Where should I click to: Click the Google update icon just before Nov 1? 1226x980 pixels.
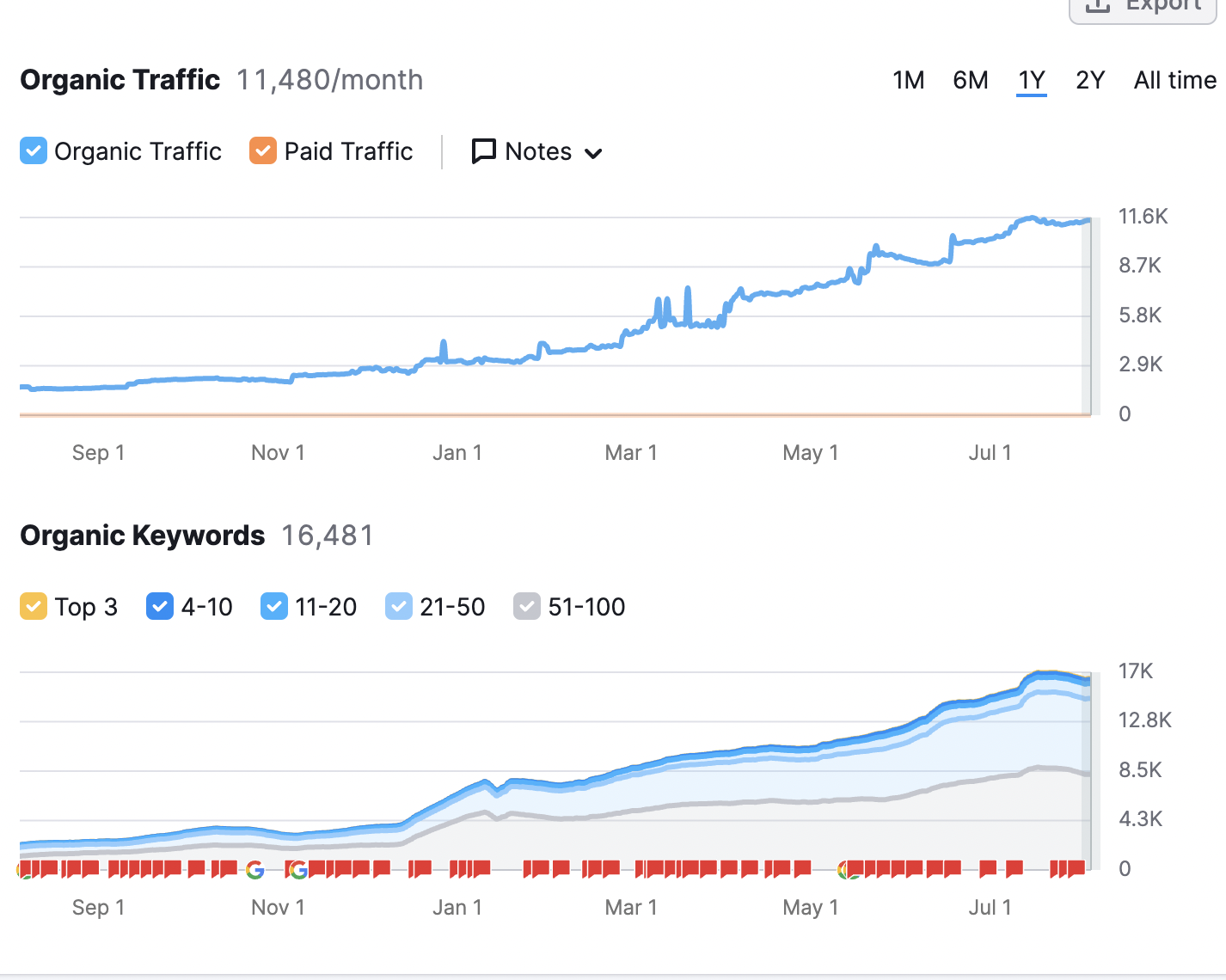(x=254, y=870)
